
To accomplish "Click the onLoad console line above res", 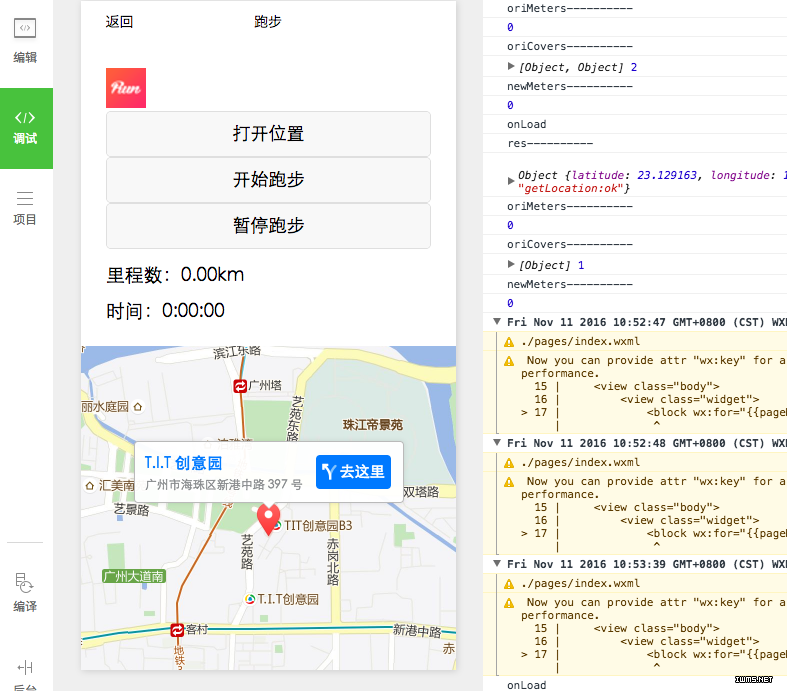I will 527,124.
